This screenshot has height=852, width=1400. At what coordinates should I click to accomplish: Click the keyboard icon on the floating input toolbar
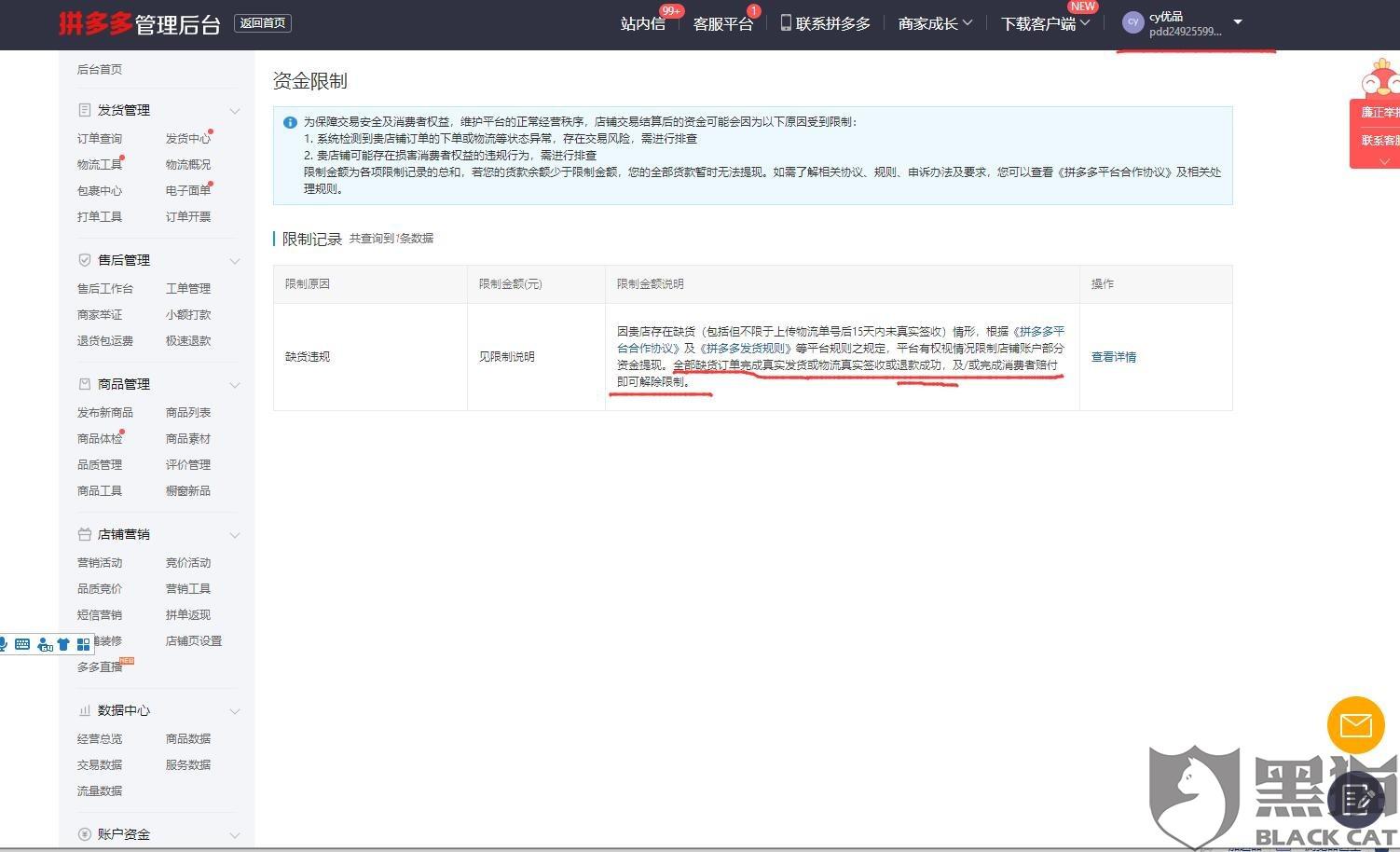(22, 644)
